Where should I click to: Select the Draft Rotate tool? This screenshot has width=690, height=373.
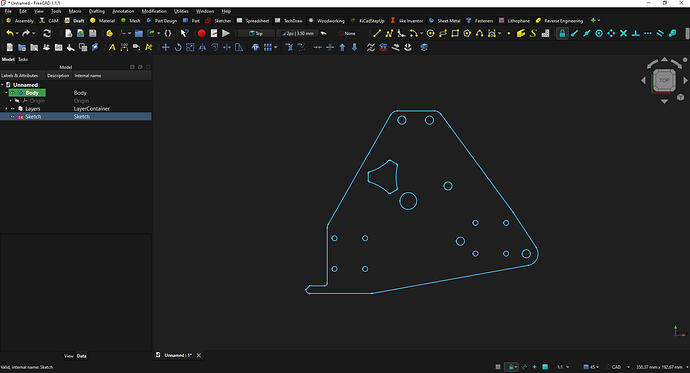178,48
